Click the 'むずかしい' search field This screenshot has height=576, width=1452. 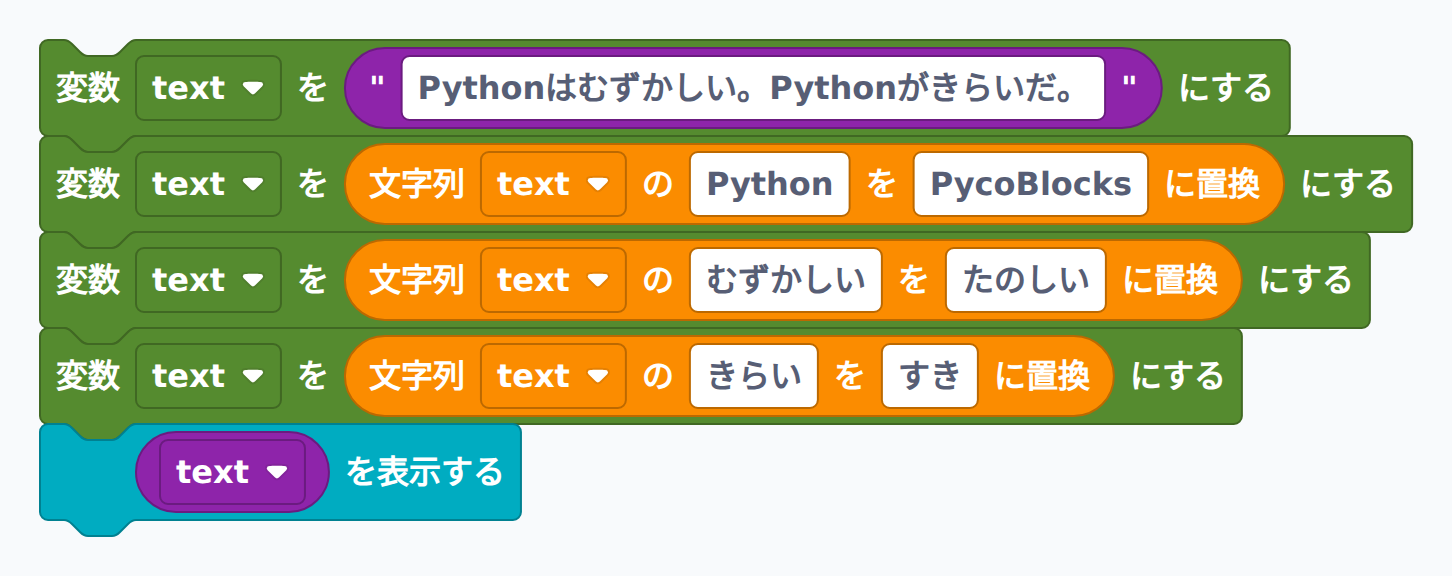point(786,280)
